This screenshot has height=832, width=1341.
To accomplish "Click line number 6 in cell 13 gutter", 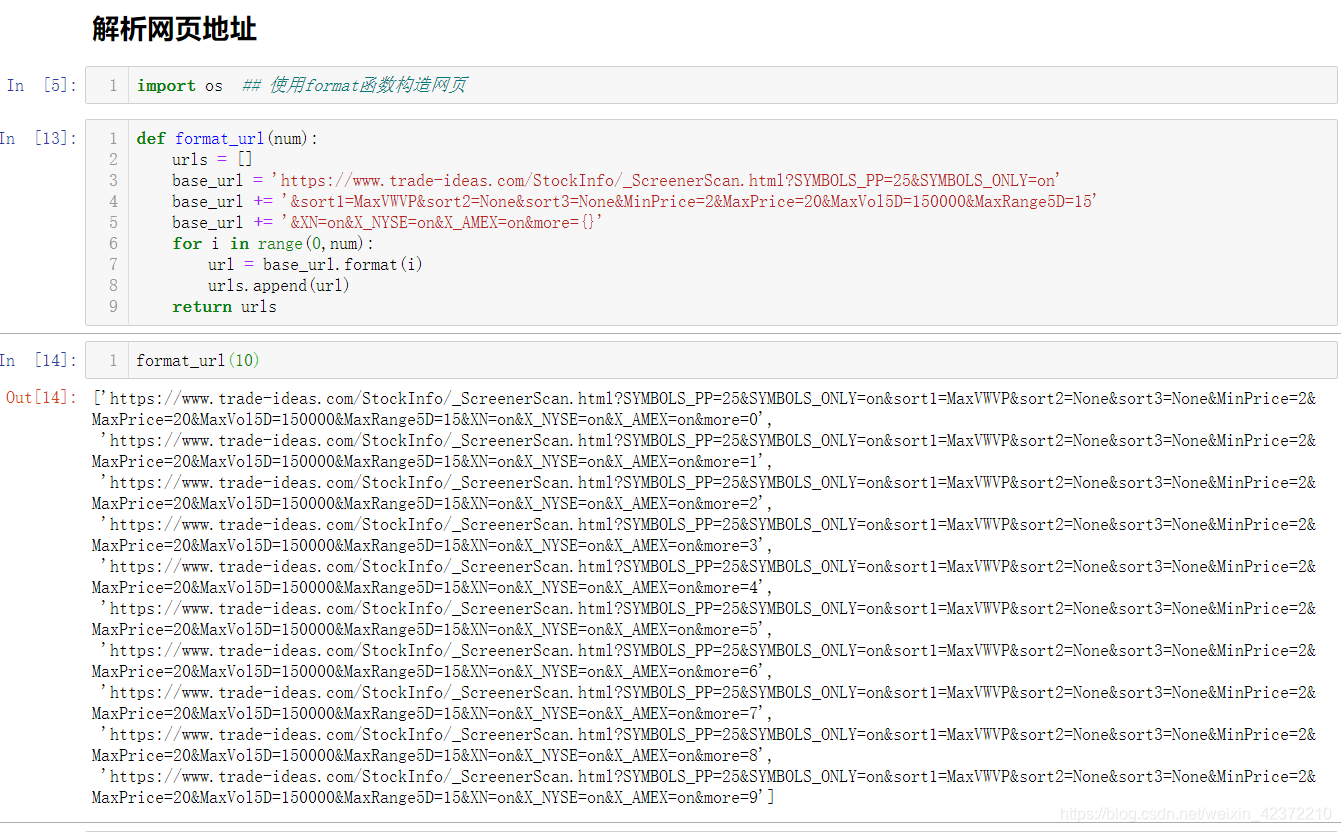I will pyautogui.click(x=113, y=243).
